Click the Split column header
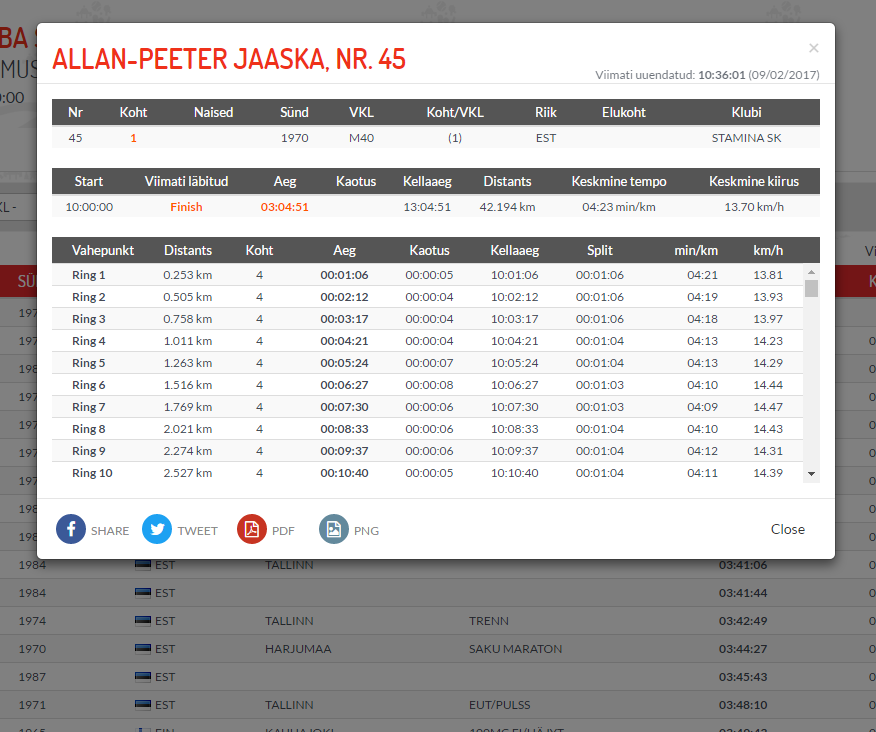Viewport: 876px width, 732px height. point(600,250)
